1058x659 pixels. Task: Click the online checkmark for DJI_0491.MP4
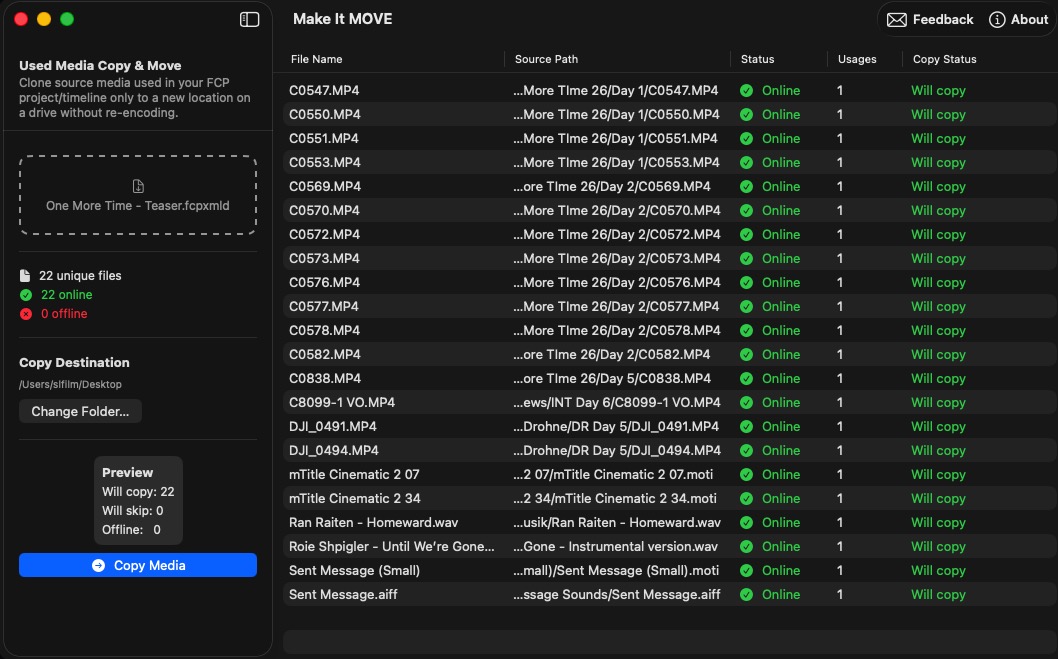[746, 426]
